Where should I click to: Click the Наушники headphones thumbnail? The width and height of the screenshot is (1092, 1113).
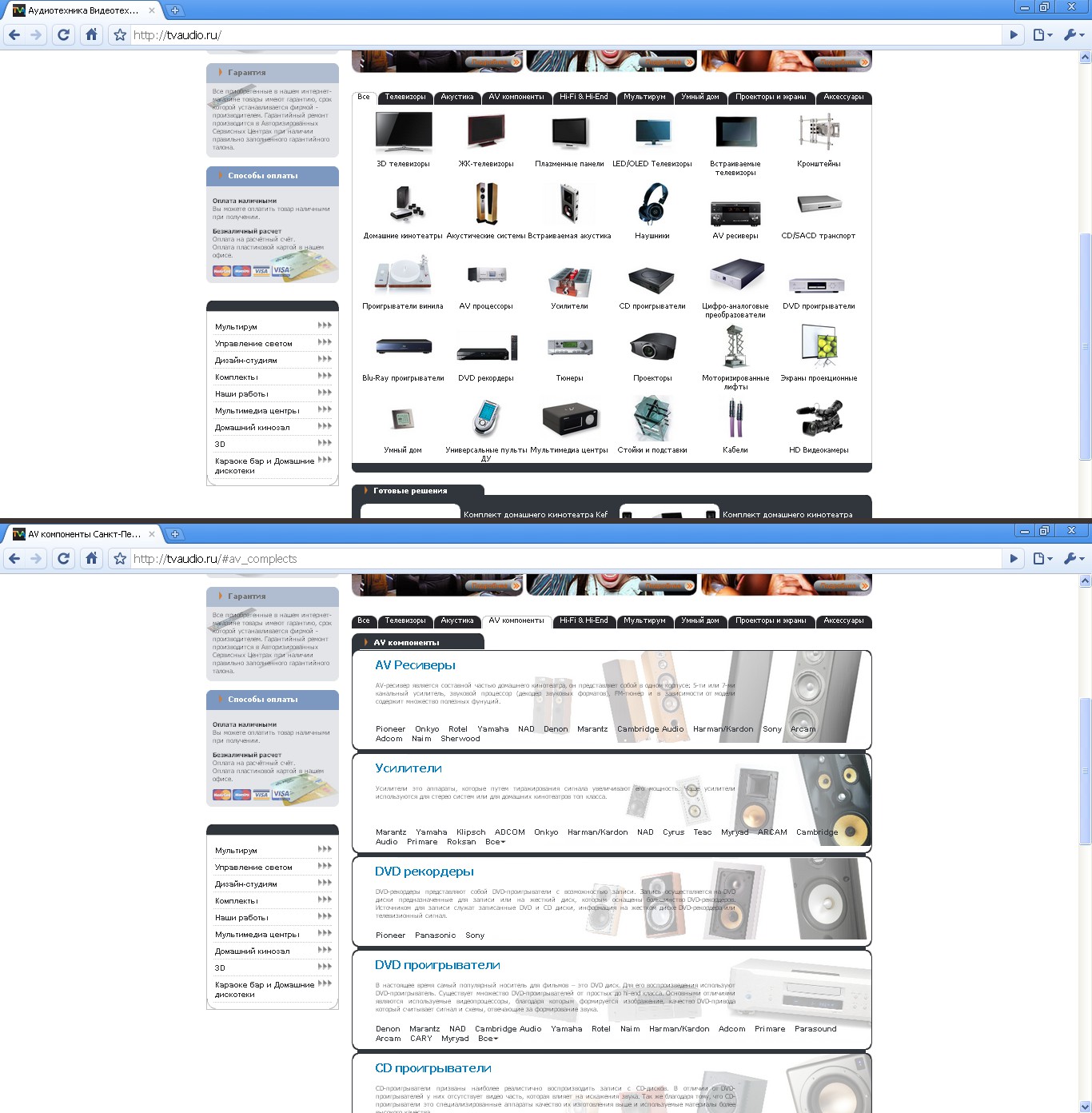652,204
